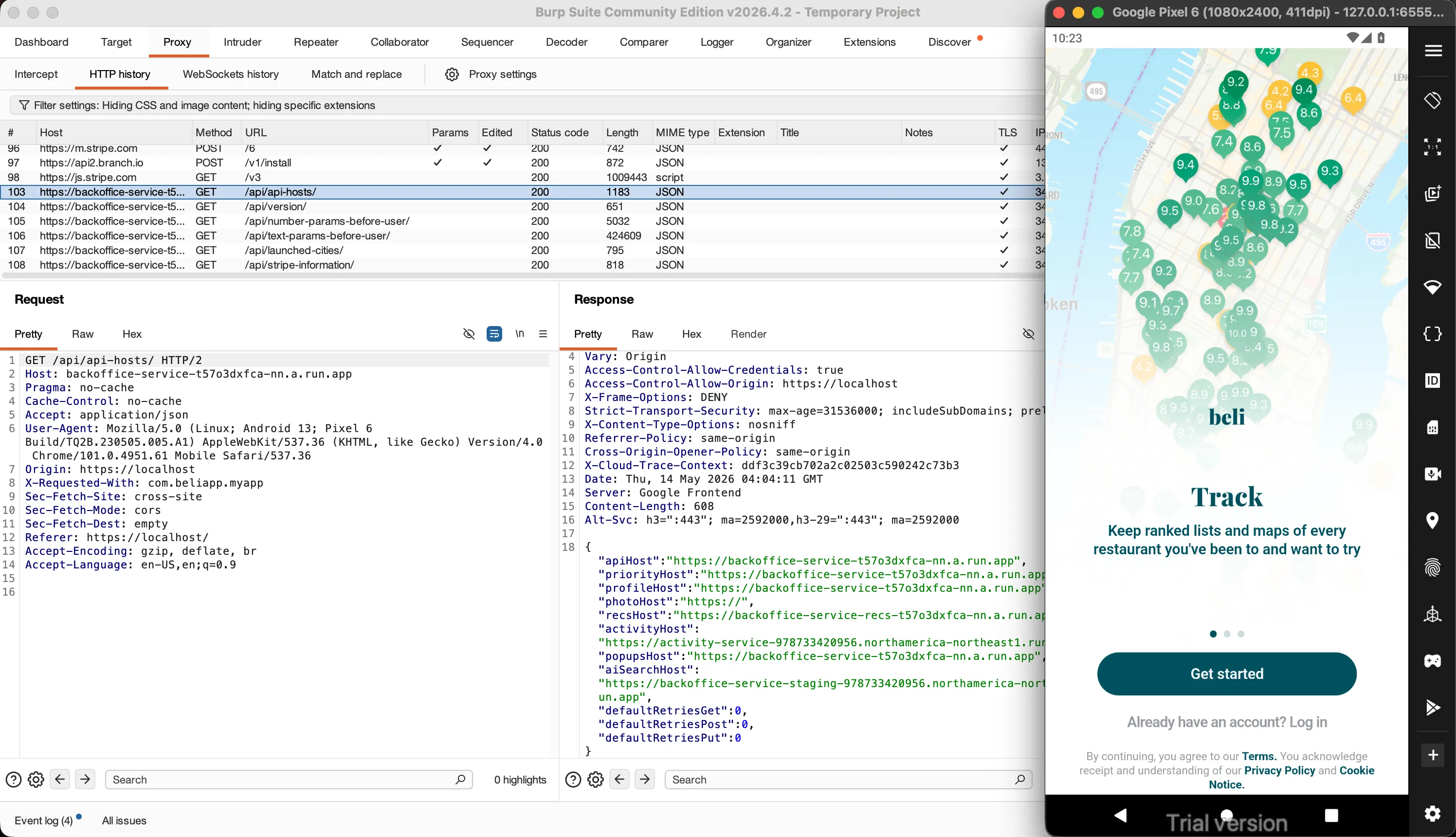Viewport: 1456px width, 837px height.
Task: Open the device ID widget in emulator sidebar
Action: click(x=1433, y=381)
